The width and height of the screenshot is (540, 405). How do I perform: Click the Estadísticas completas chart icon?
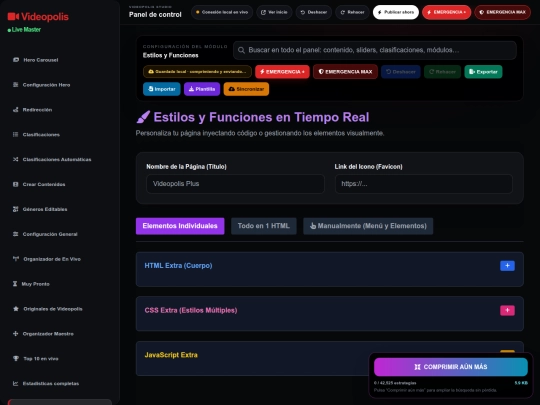point(15,383)
